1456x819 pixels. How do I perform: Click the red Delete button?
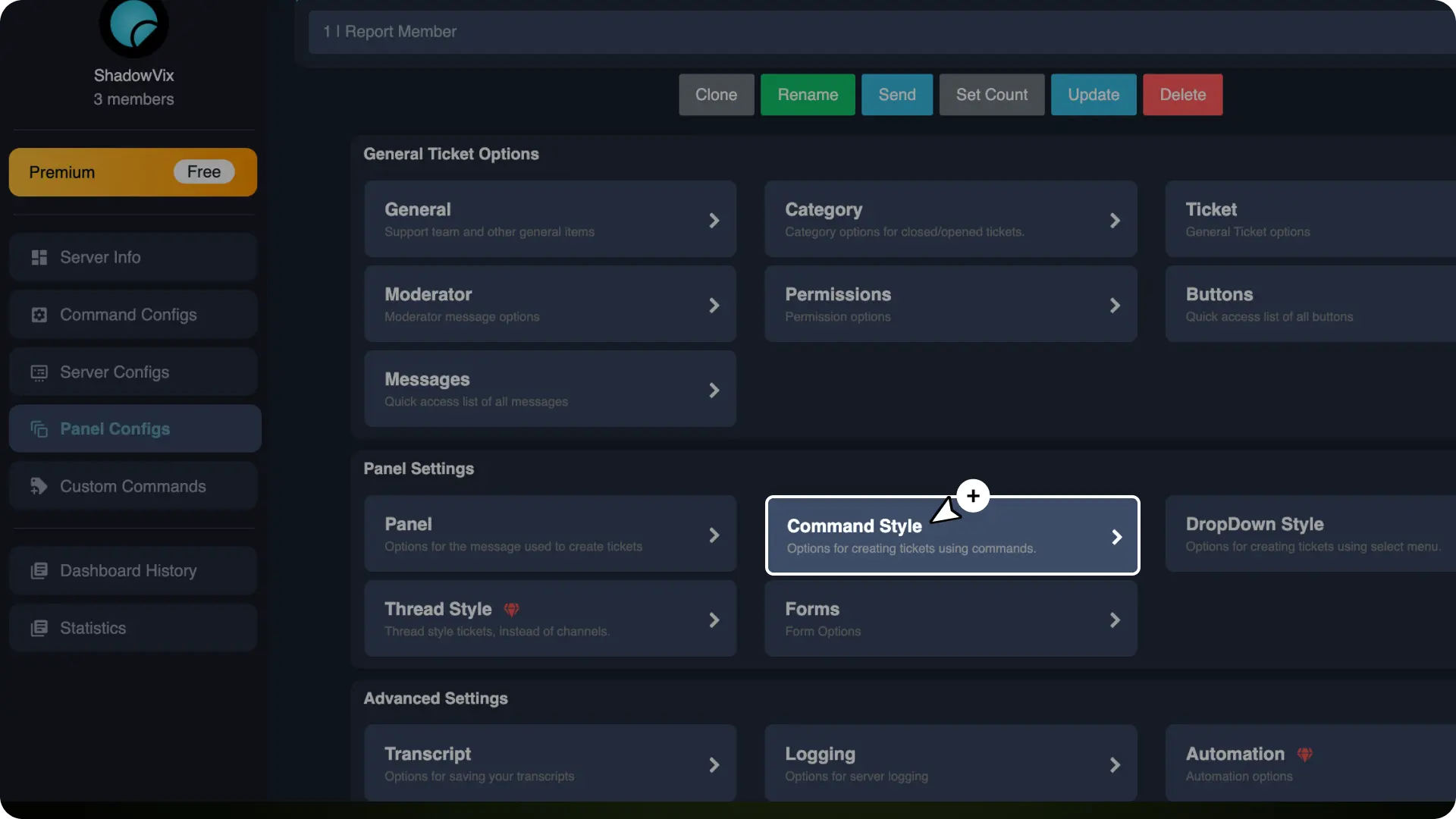(x=1183, y=95)
